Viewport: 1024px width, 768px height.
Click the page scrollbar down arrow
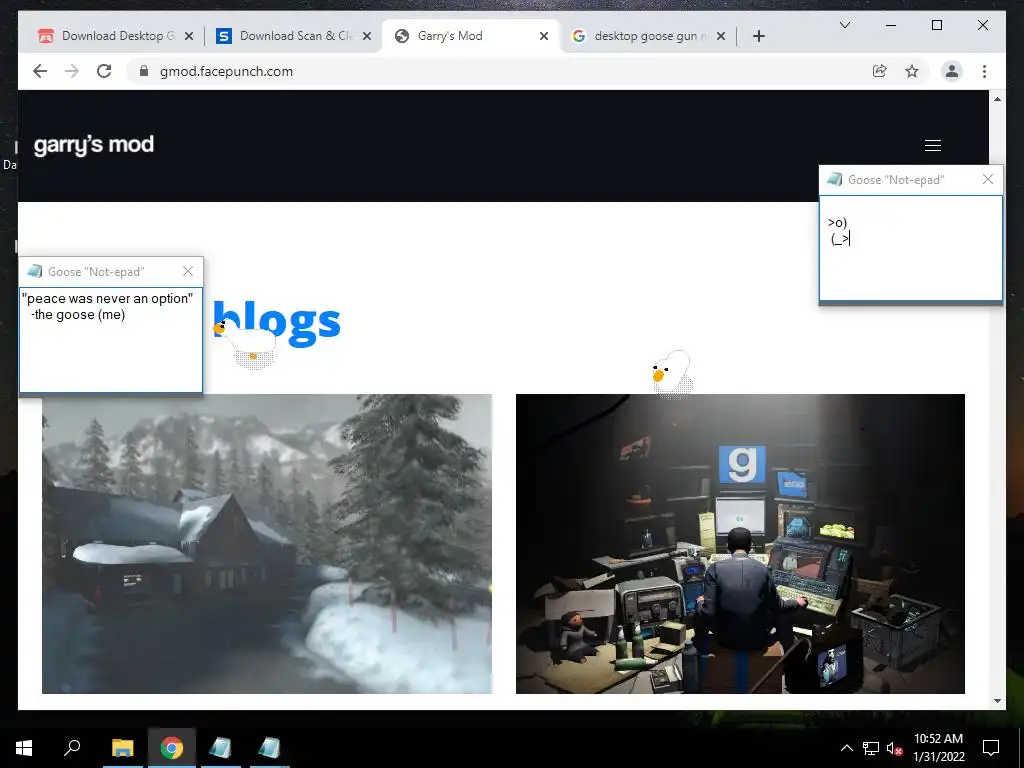997,701
